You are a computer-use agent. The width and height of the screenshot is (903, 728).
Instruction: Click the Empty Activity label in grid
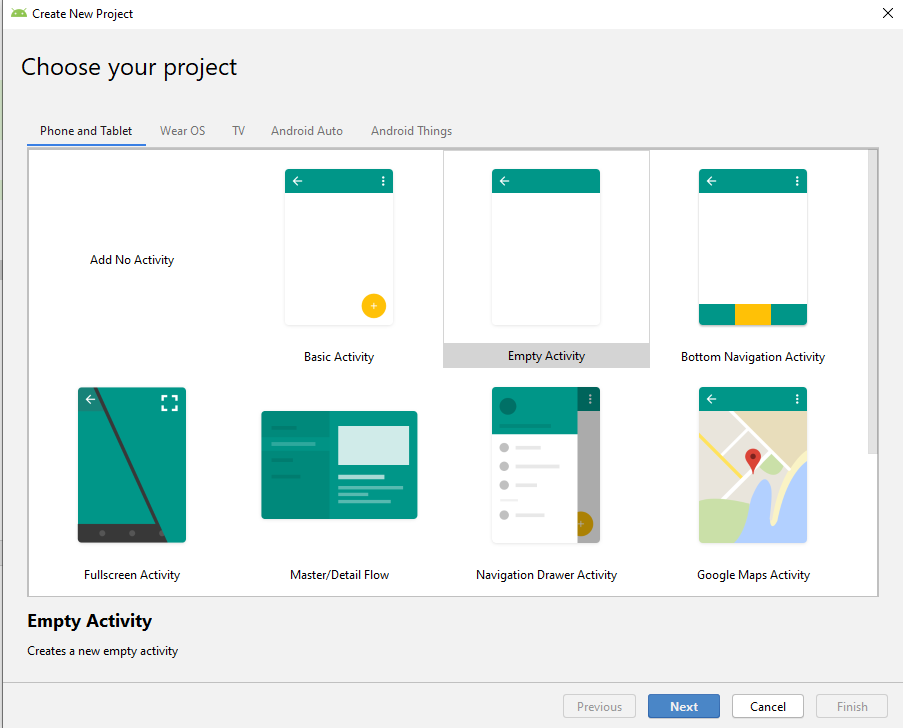pos(546,356)
